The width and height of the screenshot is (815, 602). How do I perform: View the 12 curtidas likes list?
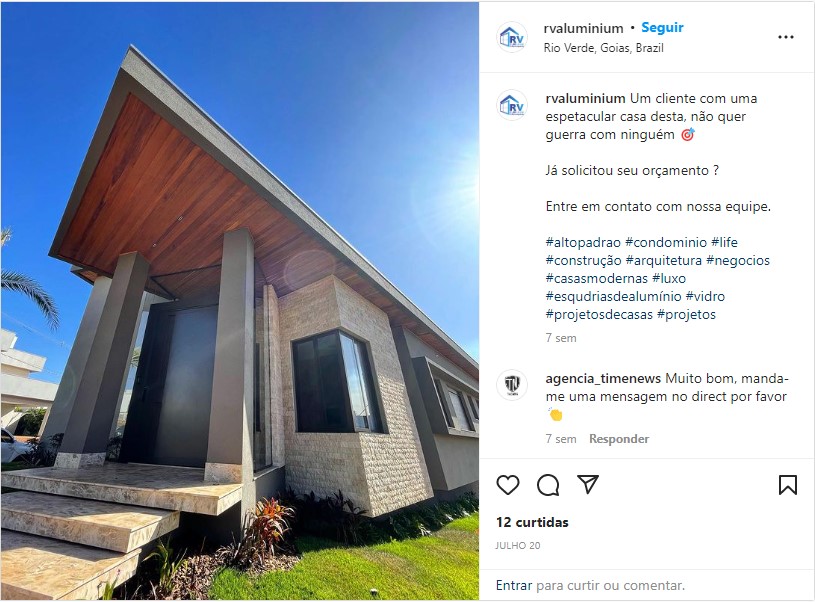[532, 522]
